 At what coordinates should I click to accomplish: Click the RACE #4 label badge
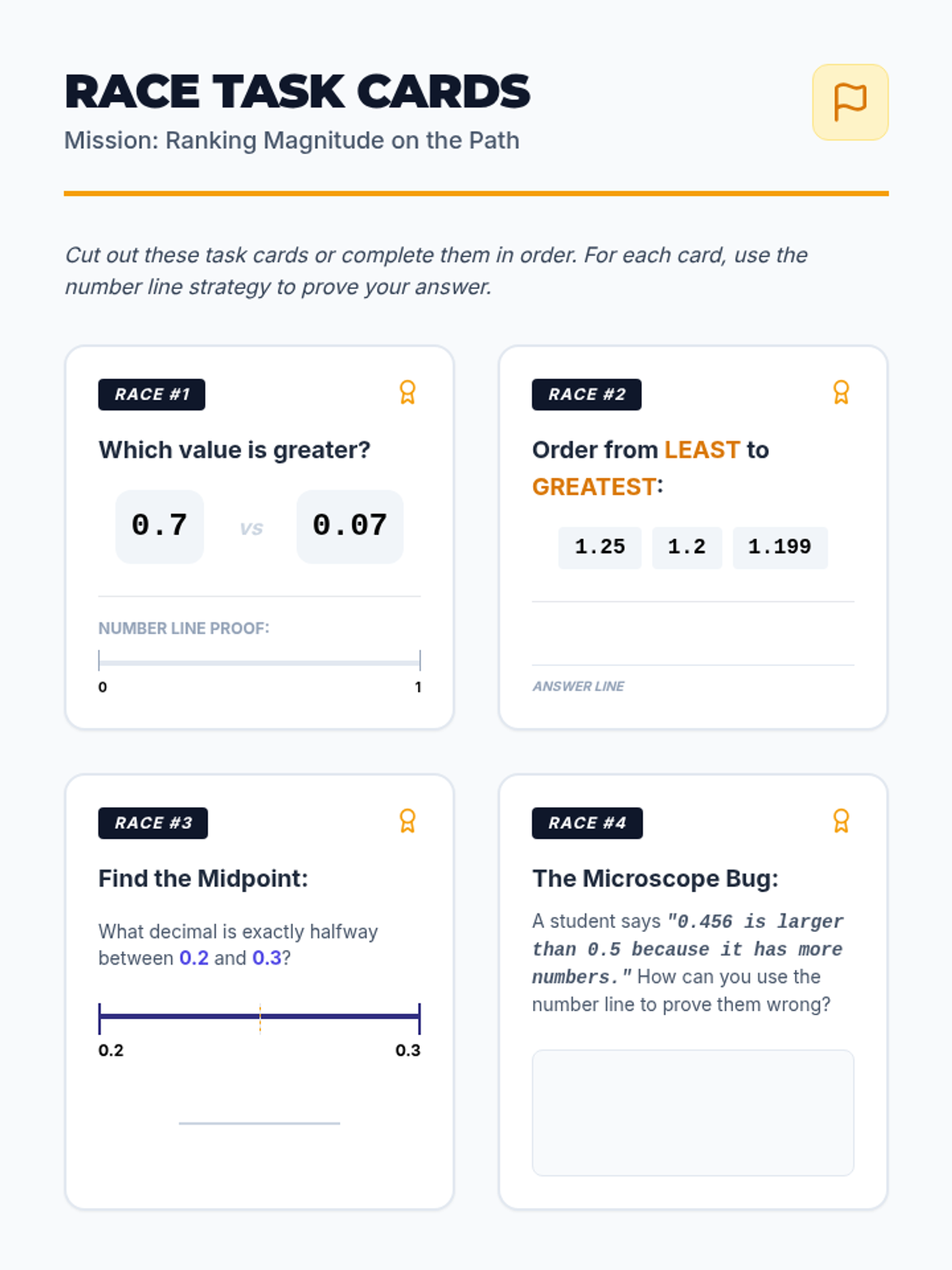pyautogui.click(x=587, y=823)
